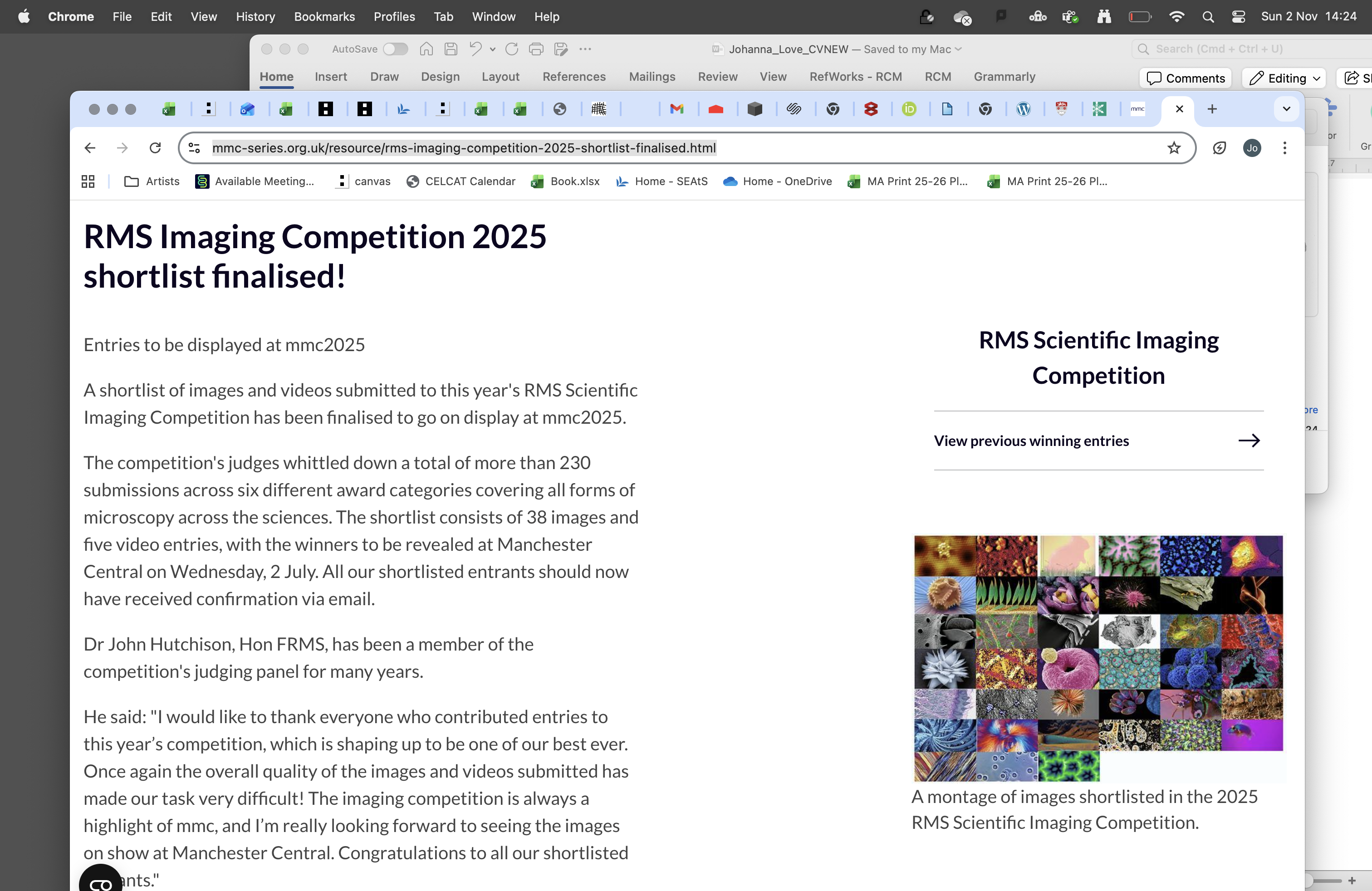1372x891 pixels.
Task: Expand the undo history dropdown arrow
Action: (492, 49)
